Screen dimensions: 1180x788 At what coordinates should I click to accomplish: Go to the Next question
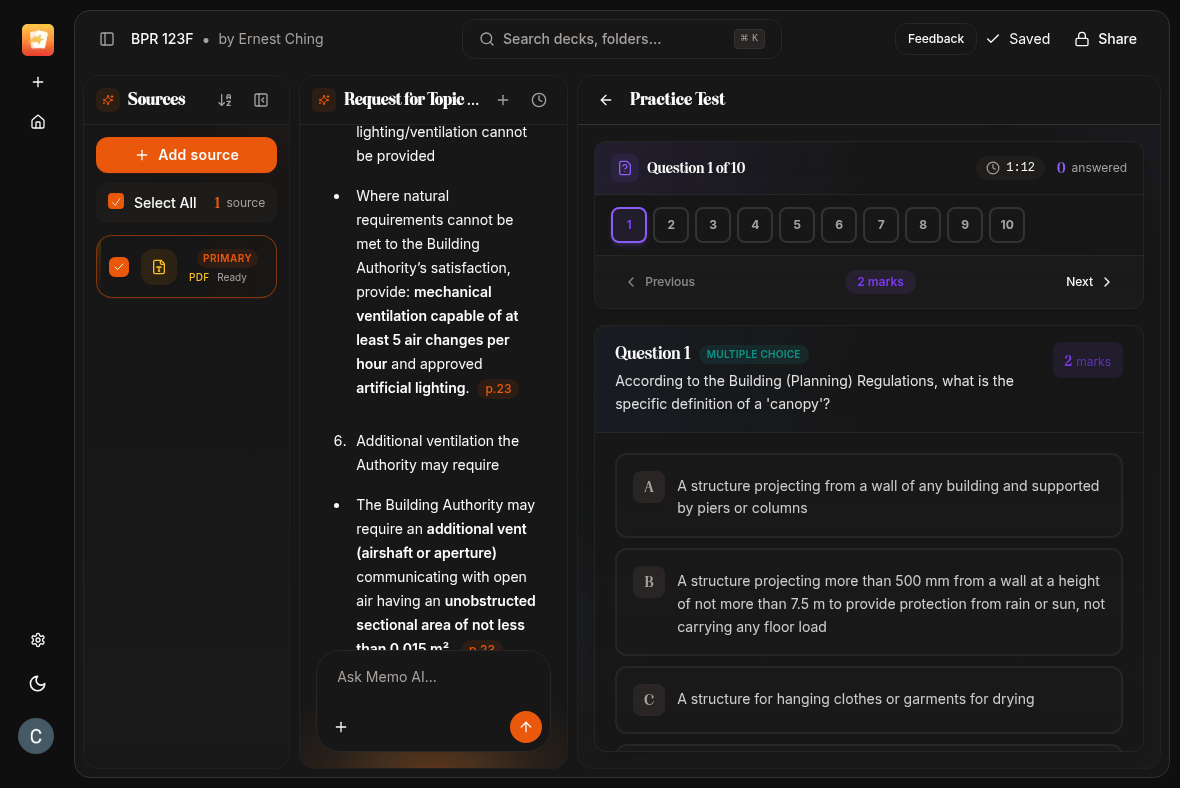pos(1088,282)
